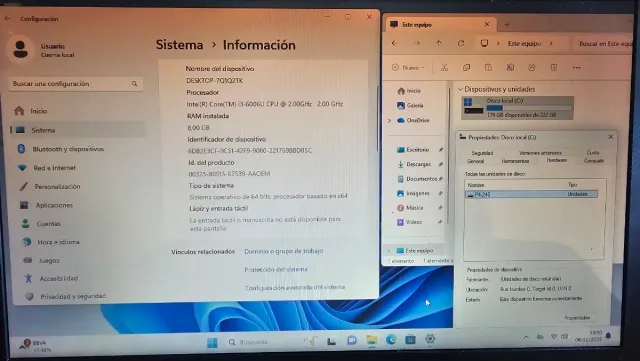640x361 pixels.
Task: Expand the Este equipo tree node
Action: [x=389, y=251]
